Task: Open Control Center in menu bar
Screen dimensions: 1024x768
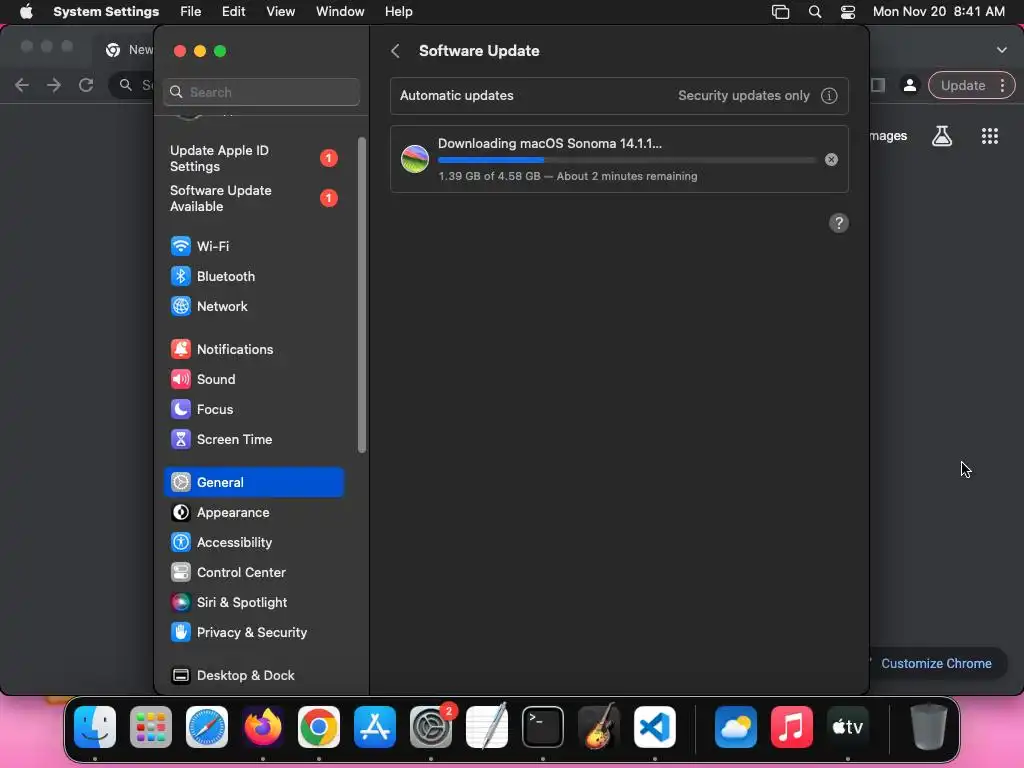Action: pyautogui.click(x=848, y=12)
